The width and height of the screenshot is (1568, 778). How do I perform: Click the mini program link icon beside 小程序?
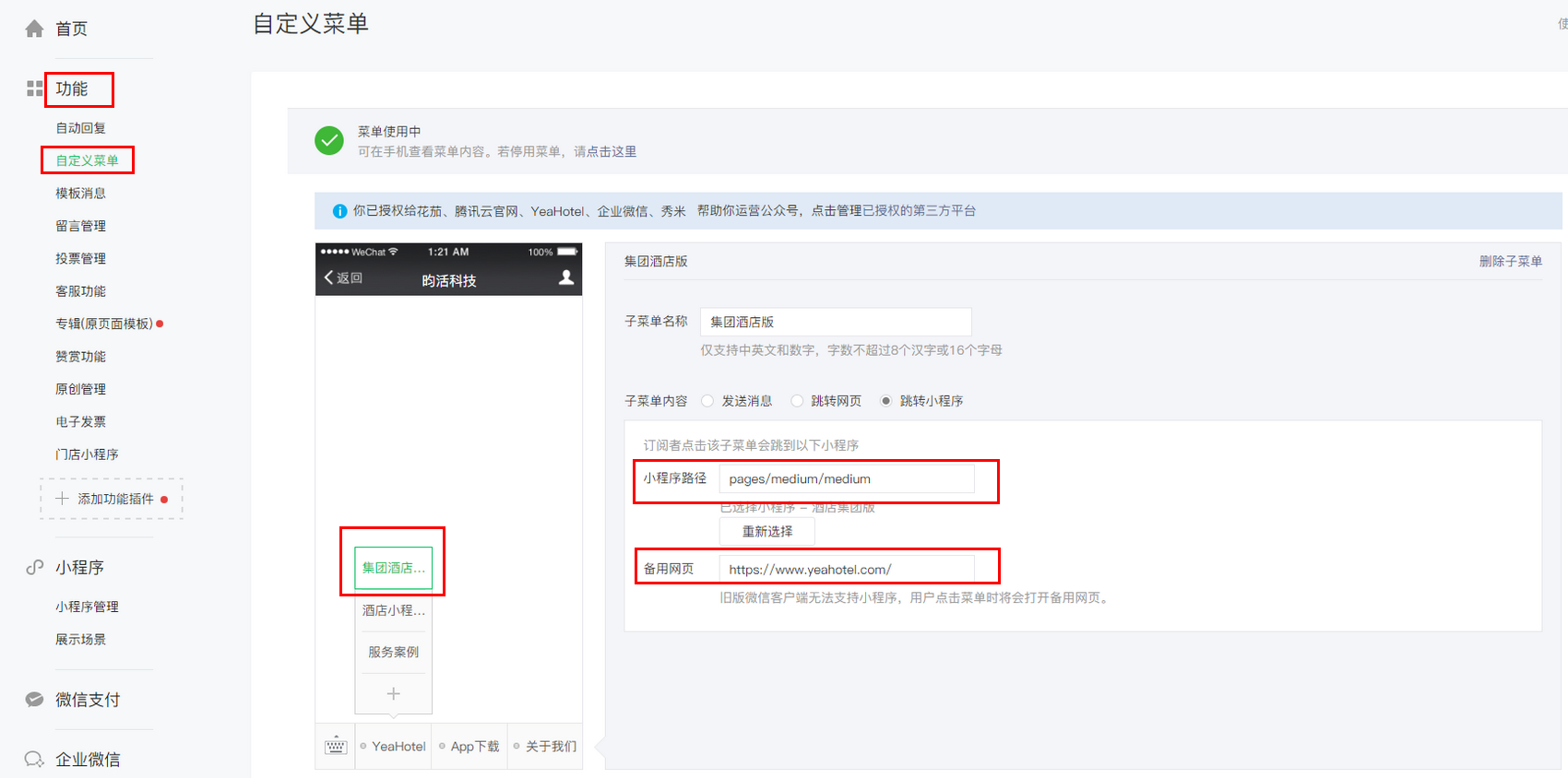[x=34, y=567]
